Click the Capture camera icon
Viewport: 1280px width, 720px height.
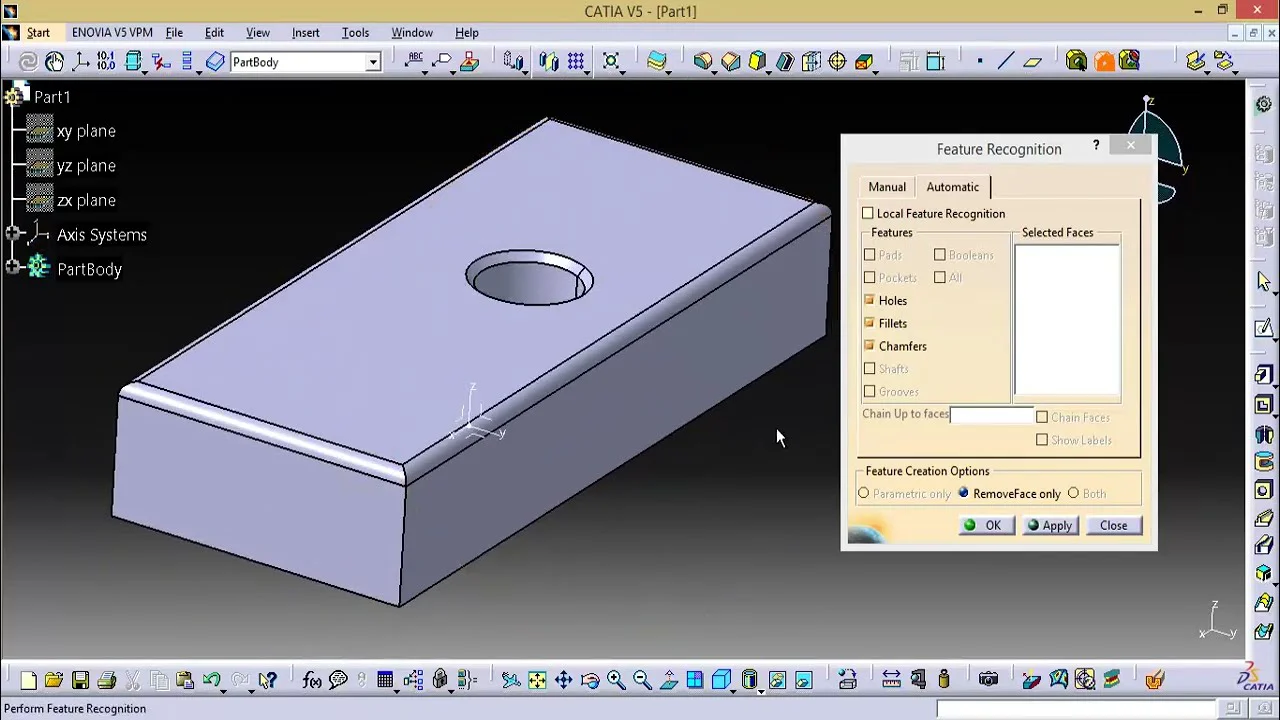coord(988,681)
